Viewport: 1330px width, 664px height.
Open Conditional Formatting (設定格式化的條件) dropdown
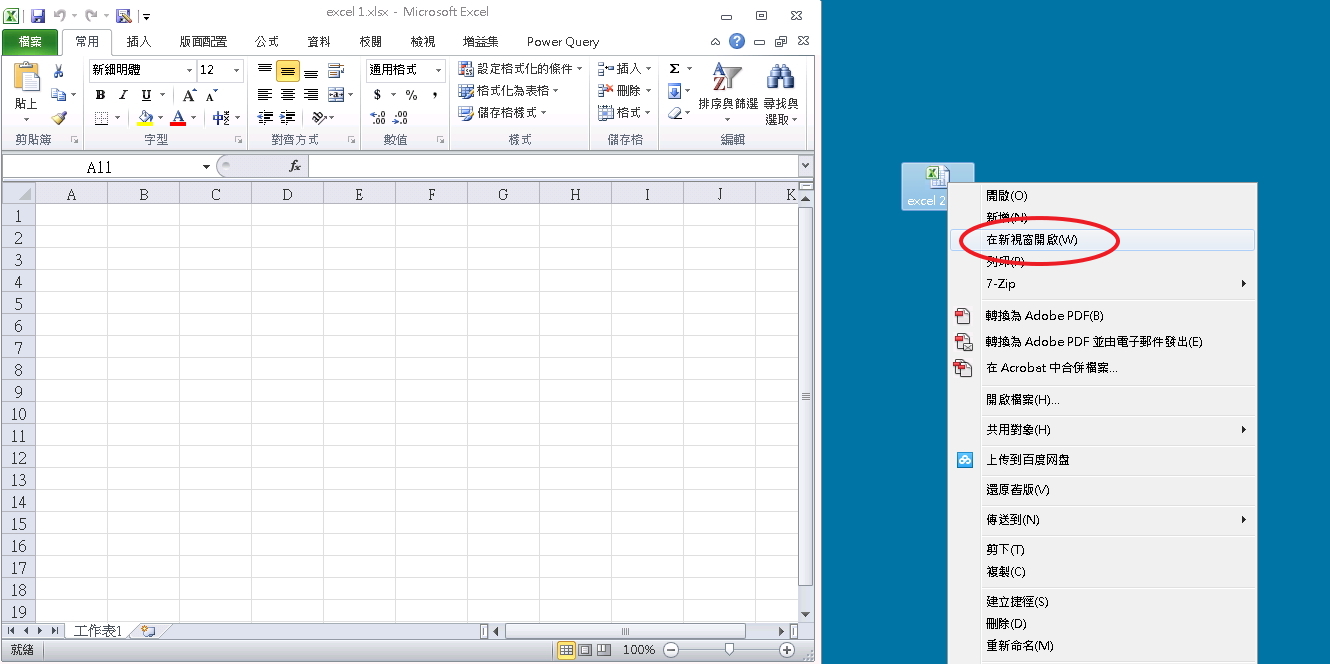[x=520, y=69]
